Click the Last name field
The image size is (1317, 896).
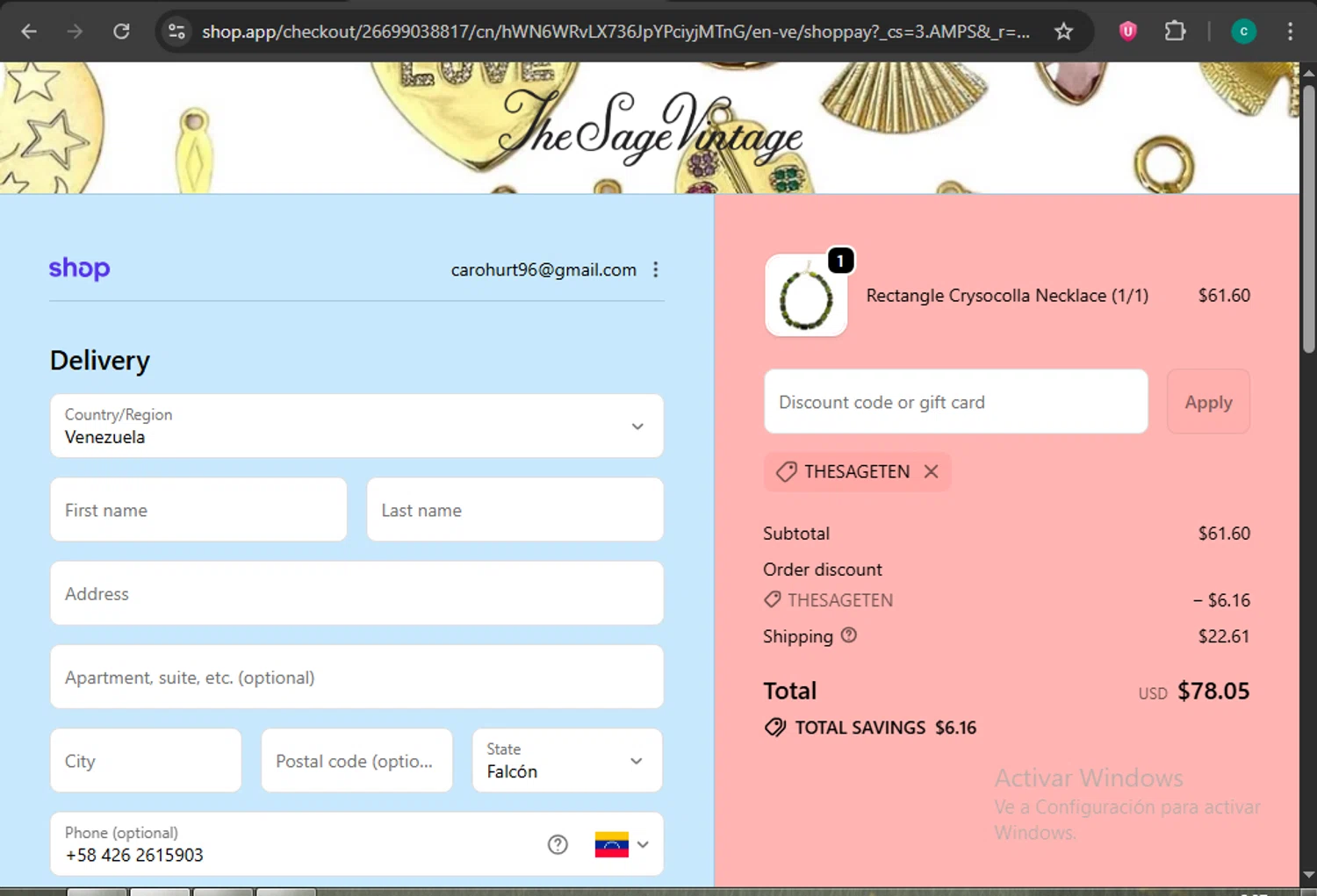[x=515, y=510]
